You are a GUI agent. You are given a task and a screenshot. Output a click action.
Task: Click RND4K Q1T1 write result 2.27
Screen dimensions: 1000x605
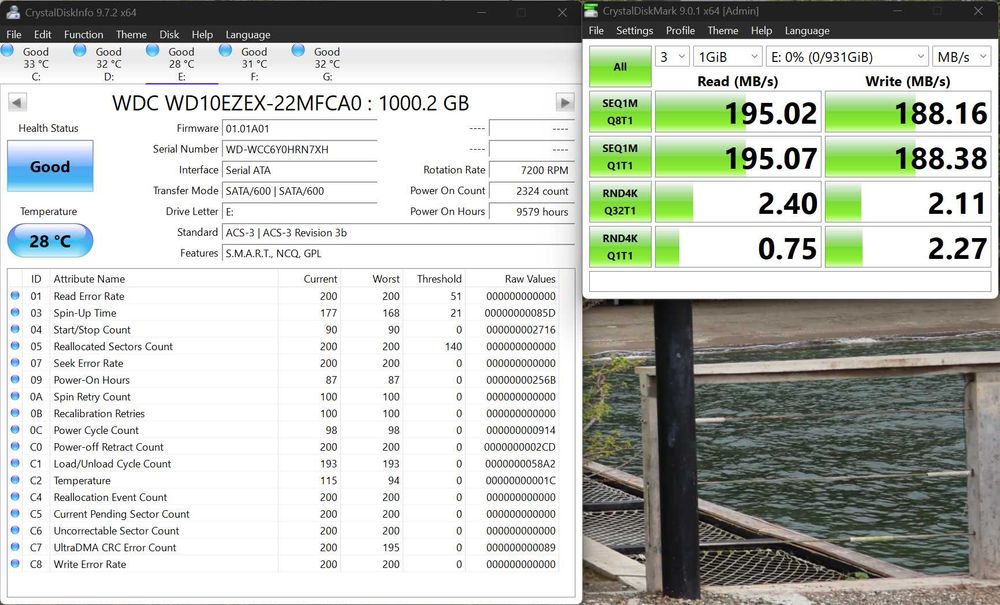pos(908,247)
